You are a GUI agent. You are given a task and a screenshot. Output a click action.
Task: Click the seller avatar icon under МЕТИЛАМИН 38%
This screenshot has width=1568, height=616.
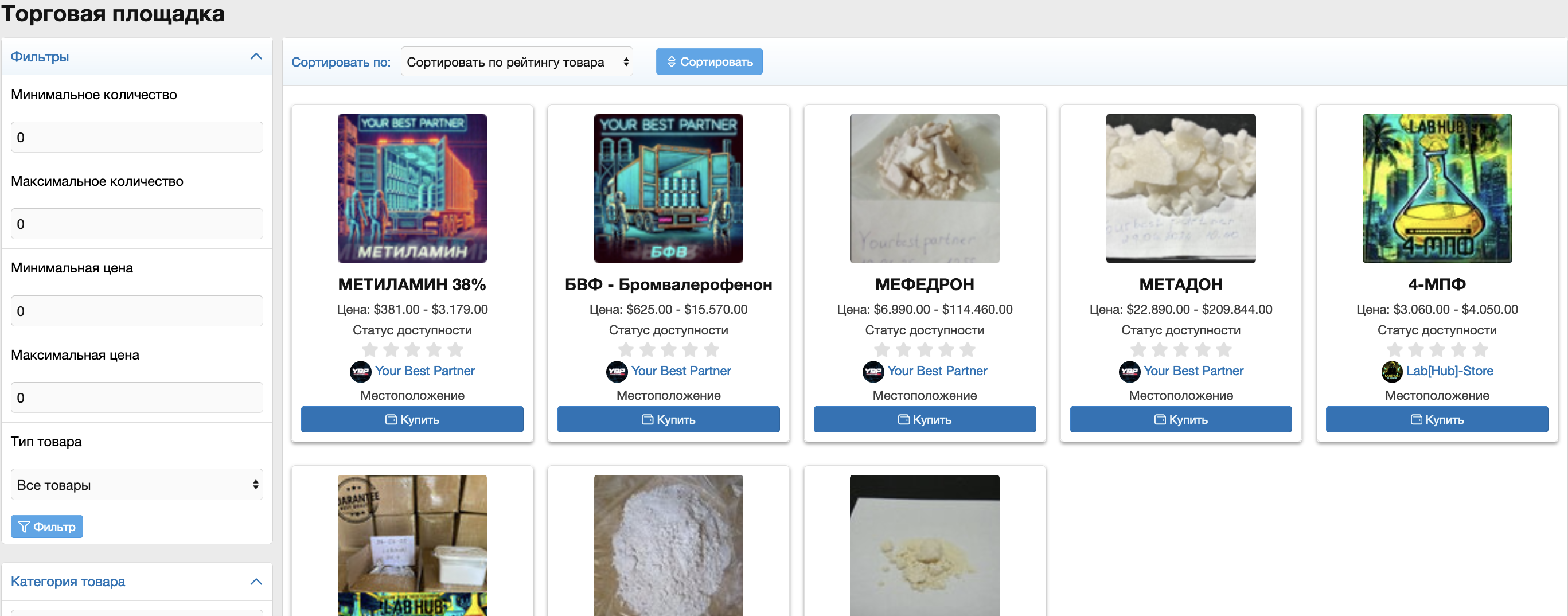tap(360, 371)
